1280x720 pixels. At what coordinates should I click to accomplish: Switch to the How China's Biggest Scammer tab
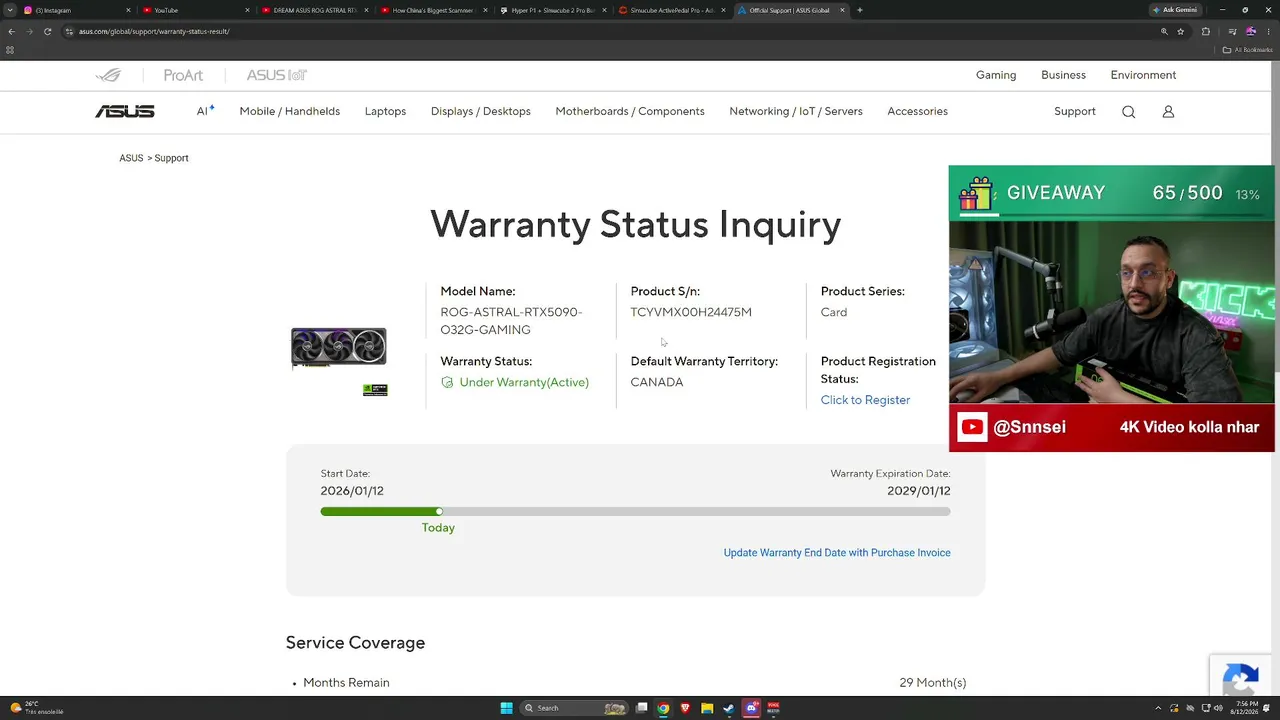coord(433,10)
